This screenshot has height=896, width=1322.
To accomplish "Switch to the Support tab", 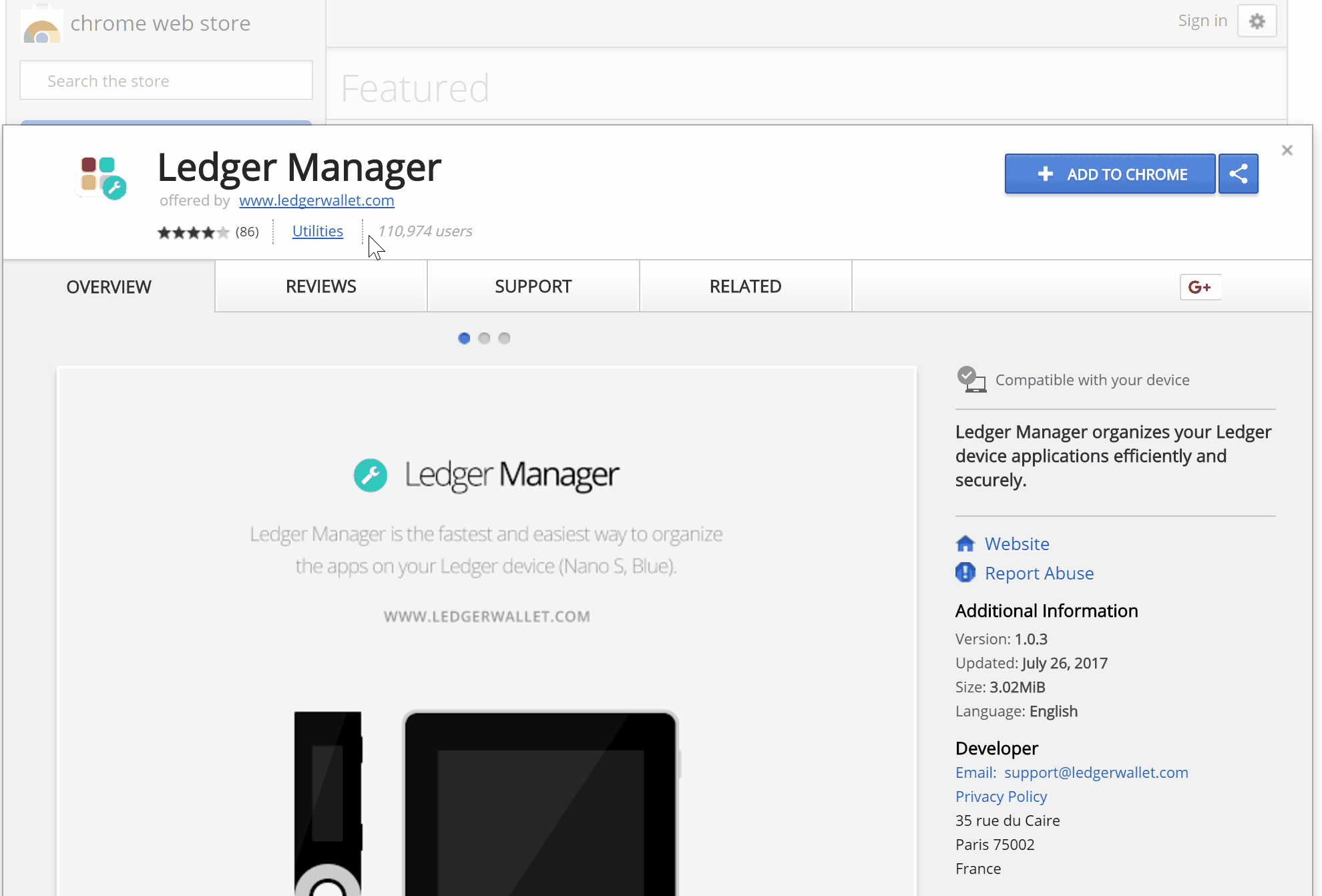I will pyautogui.click(x=533, y=286).
